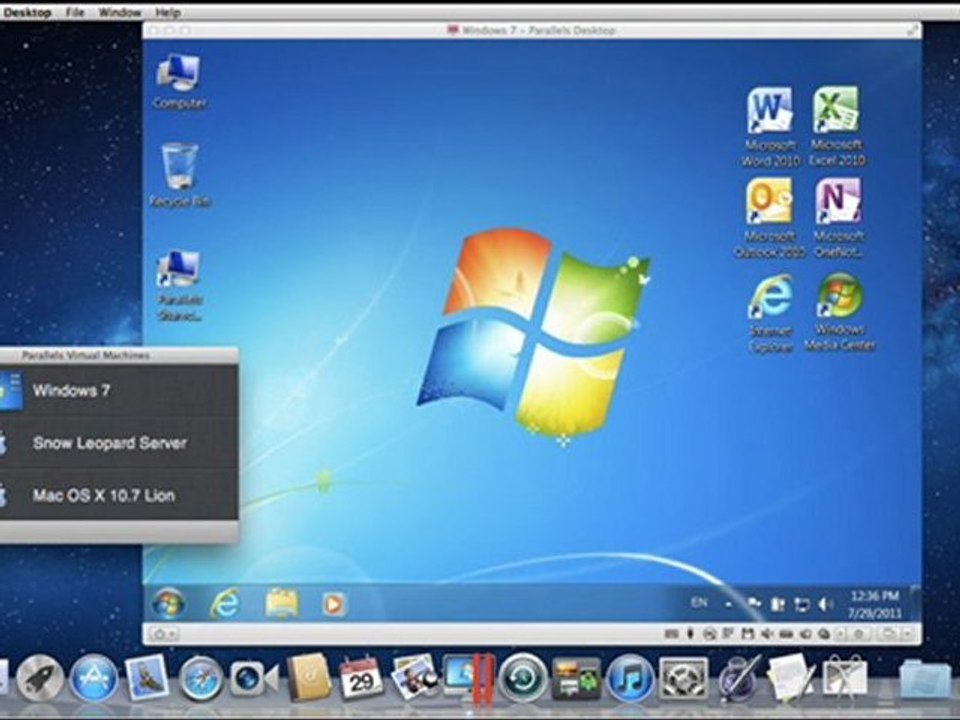Viewport: 960px width, 720px height.
Task: Open Address Book from the Dock
Action: click(309, 677)
